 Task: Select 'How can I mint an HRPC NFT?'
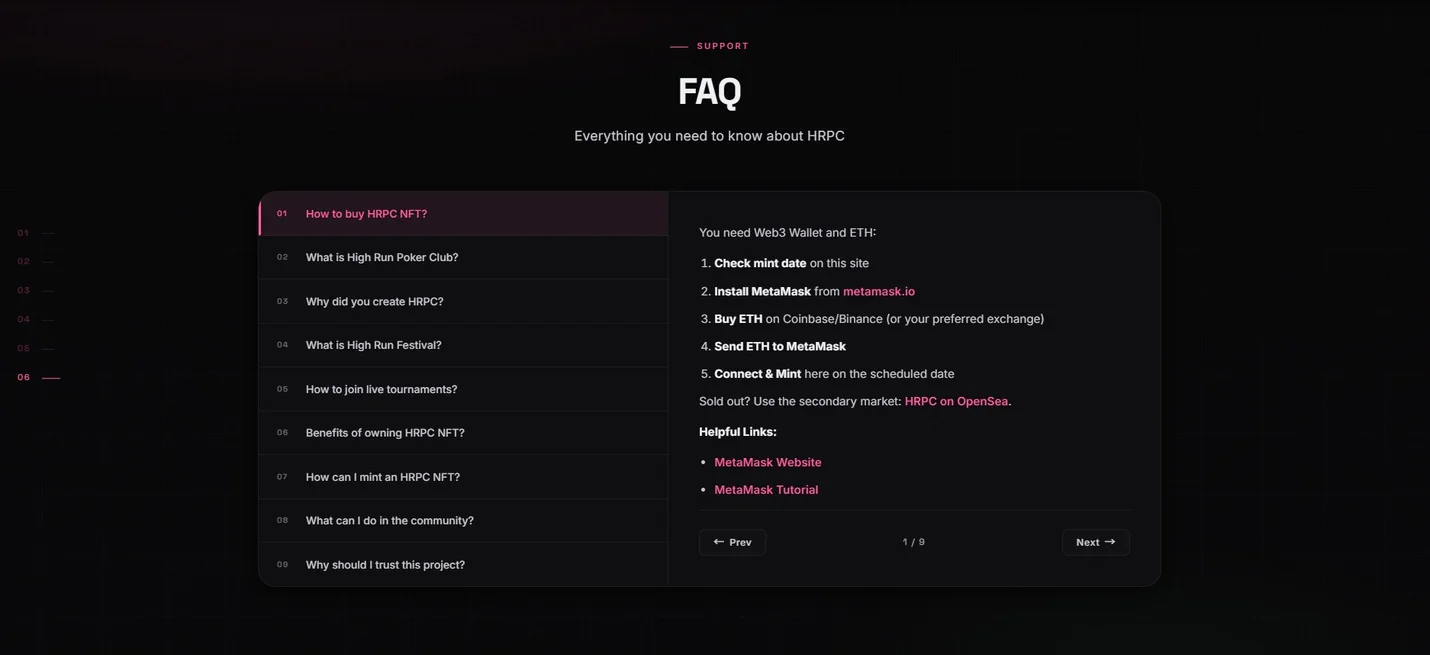click(x=463, y=477)
